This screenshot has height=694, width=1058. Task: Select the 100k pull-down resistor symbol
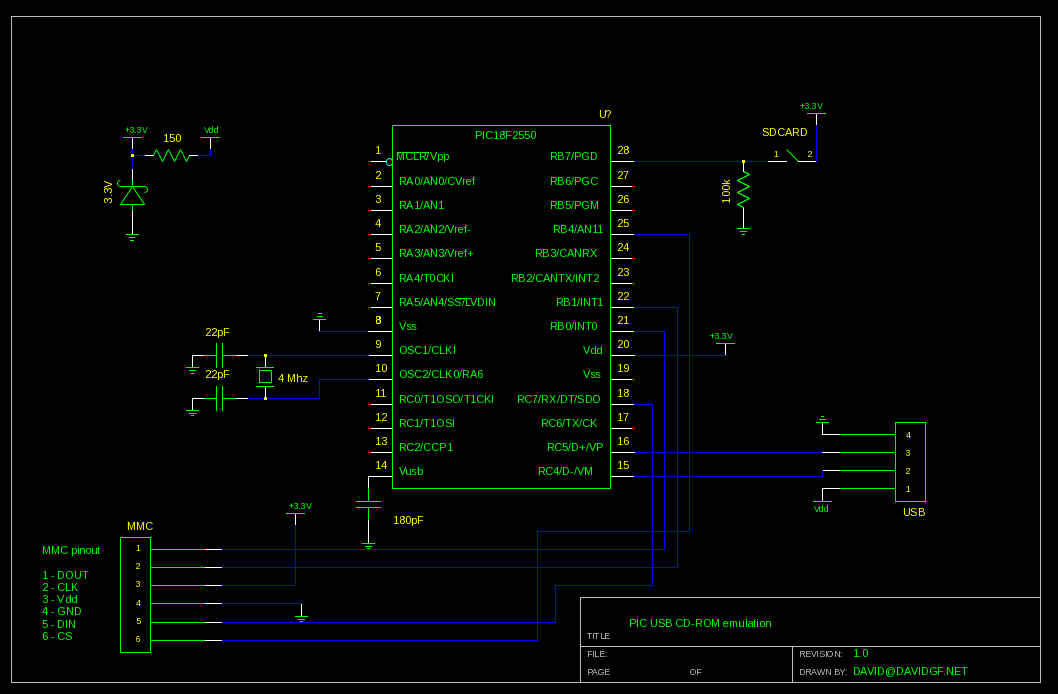coord(744,190)
